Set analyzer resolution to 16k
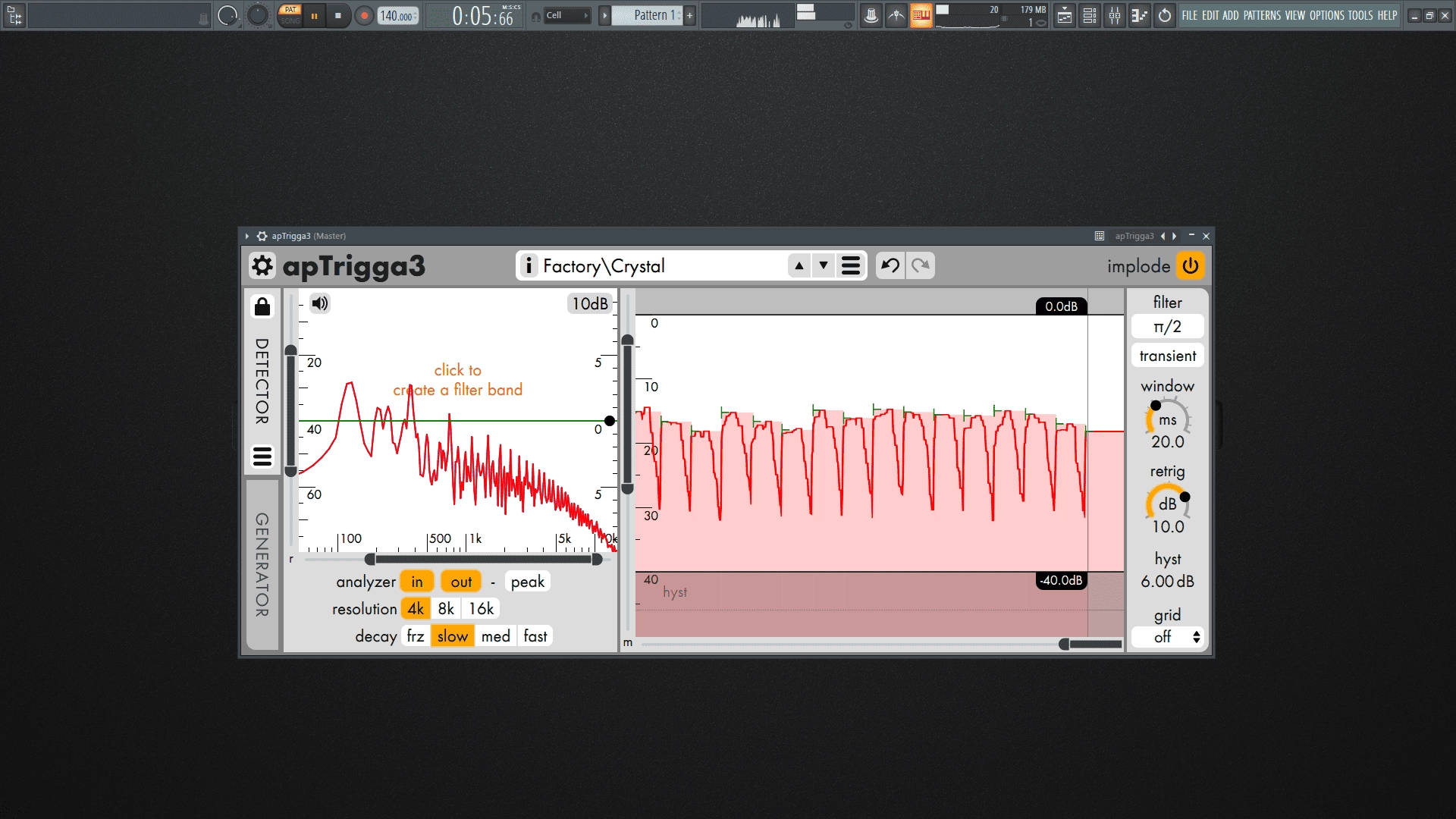Viewport: 1456px width, 819px height. 481,609
